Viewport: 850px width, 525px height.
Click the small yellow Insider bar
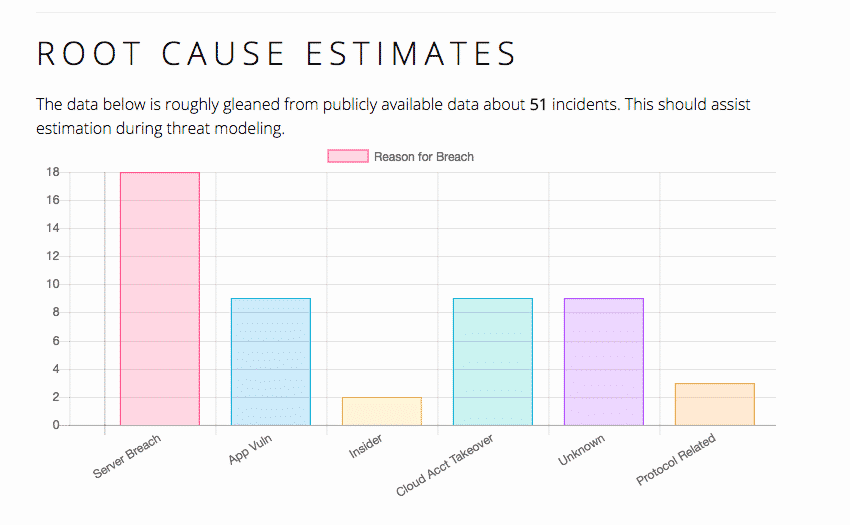pos(382,411)
